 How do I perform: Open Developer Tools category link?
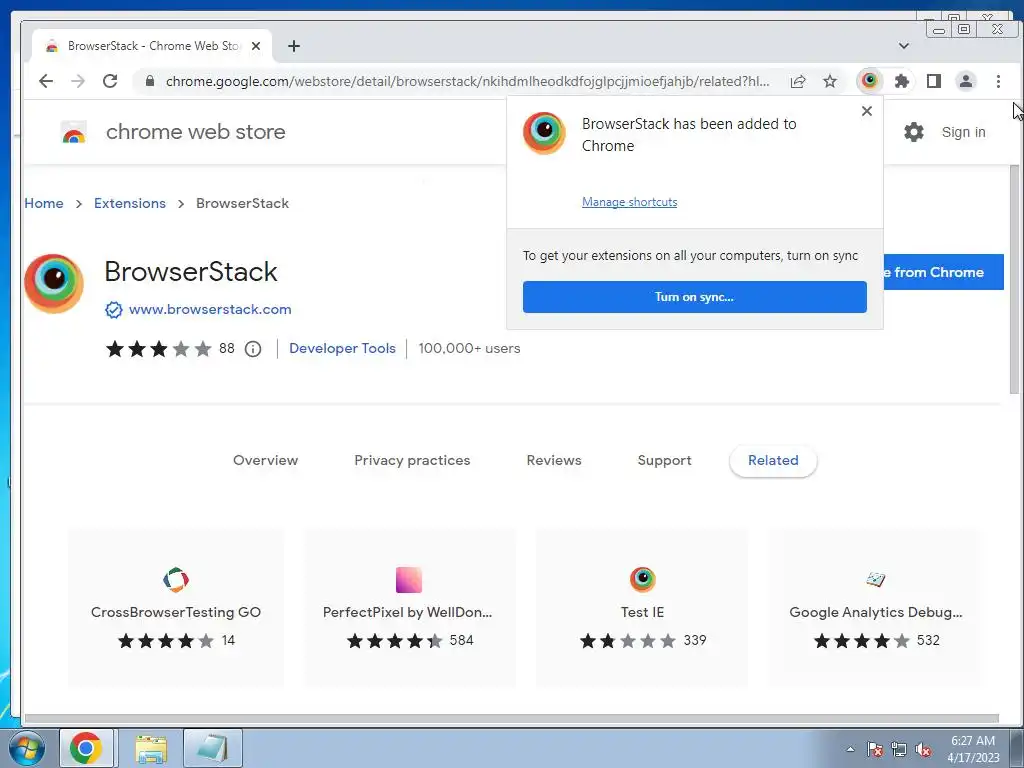(x=342, y=348)
